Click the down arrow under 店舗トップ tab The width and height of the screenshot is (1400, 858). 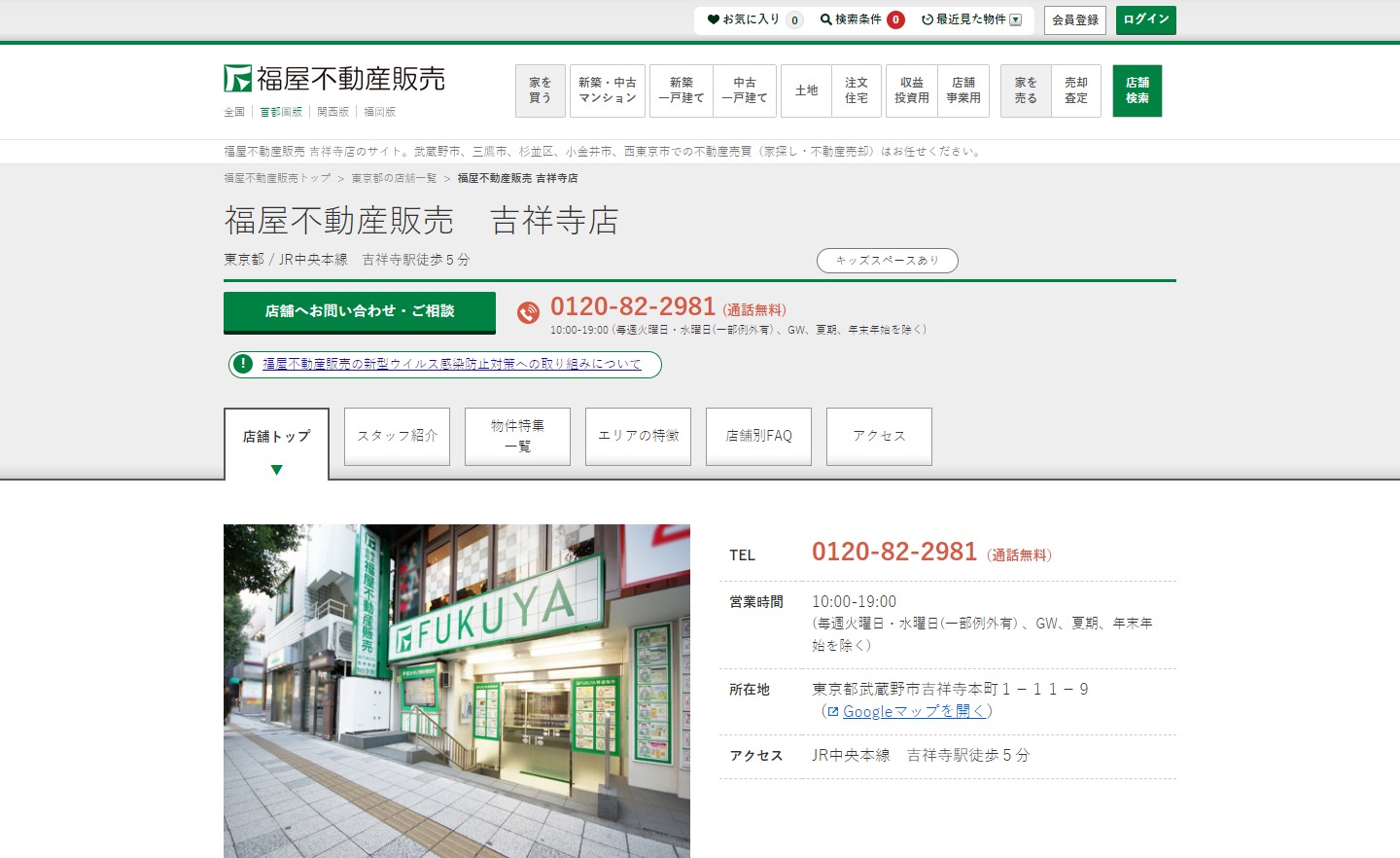276,470
